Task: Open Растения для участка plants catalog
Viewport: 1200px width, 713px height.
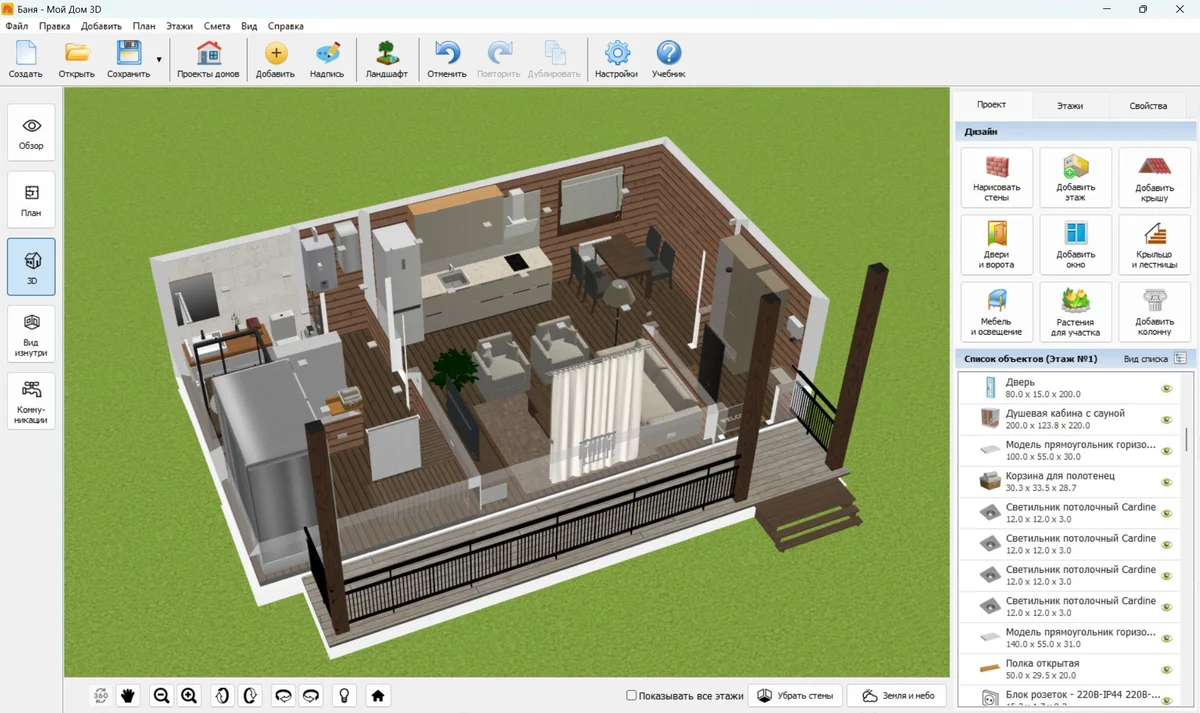Action: (1075, 312)
